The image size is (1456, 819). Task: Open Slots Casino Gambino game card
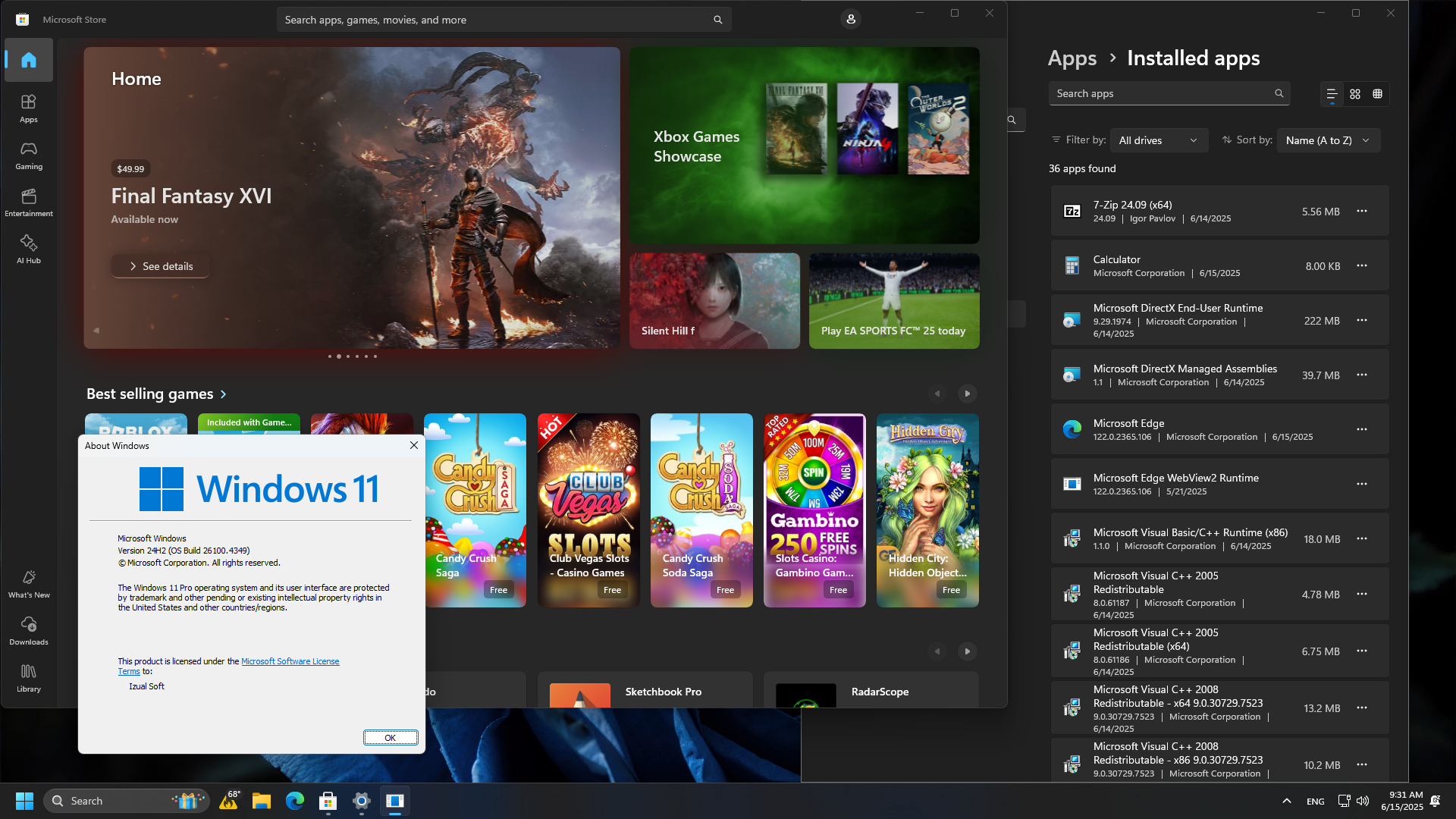pos(814,510)
